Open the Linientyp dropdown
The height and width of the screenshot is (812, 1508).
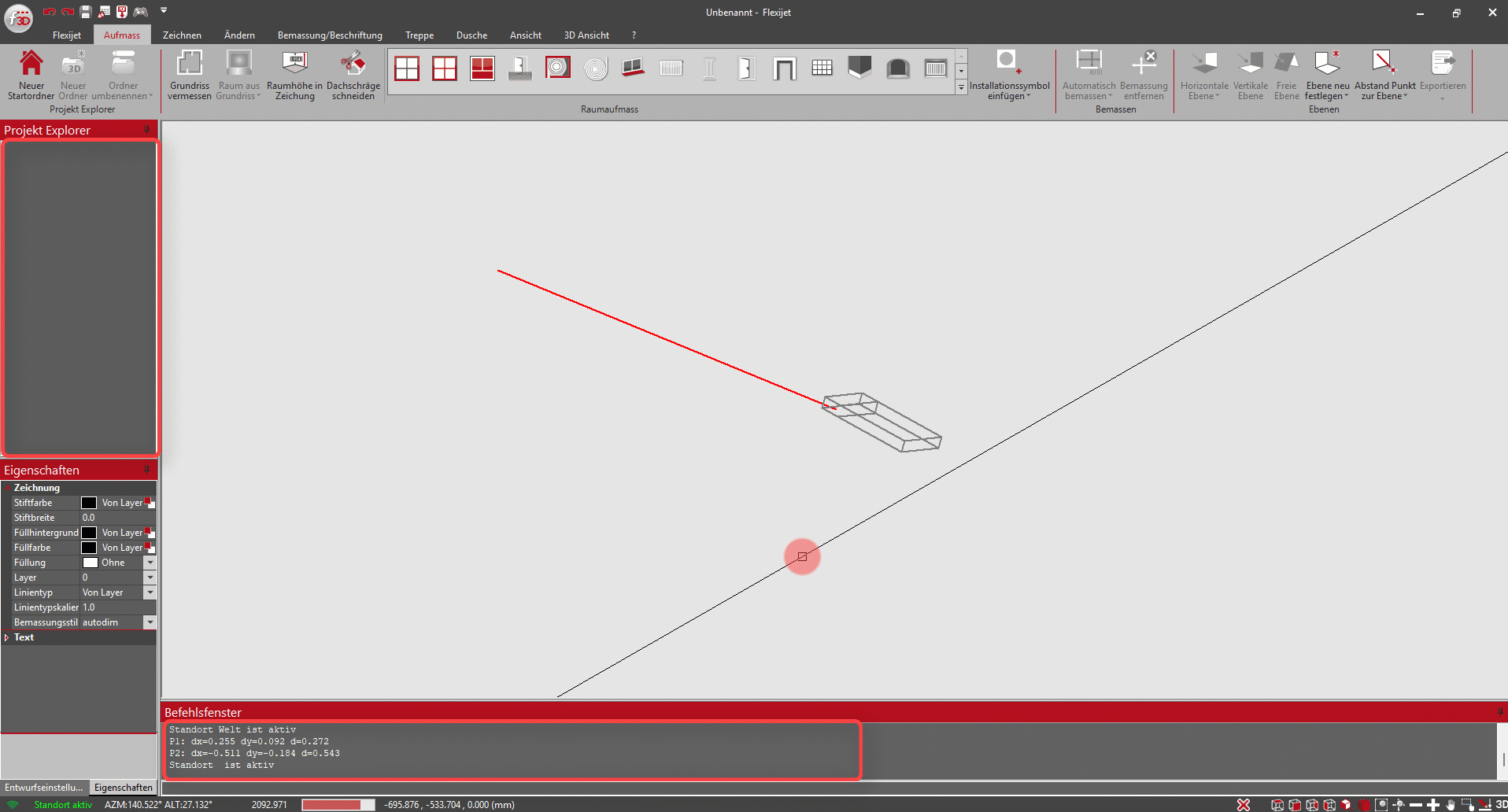150,592
